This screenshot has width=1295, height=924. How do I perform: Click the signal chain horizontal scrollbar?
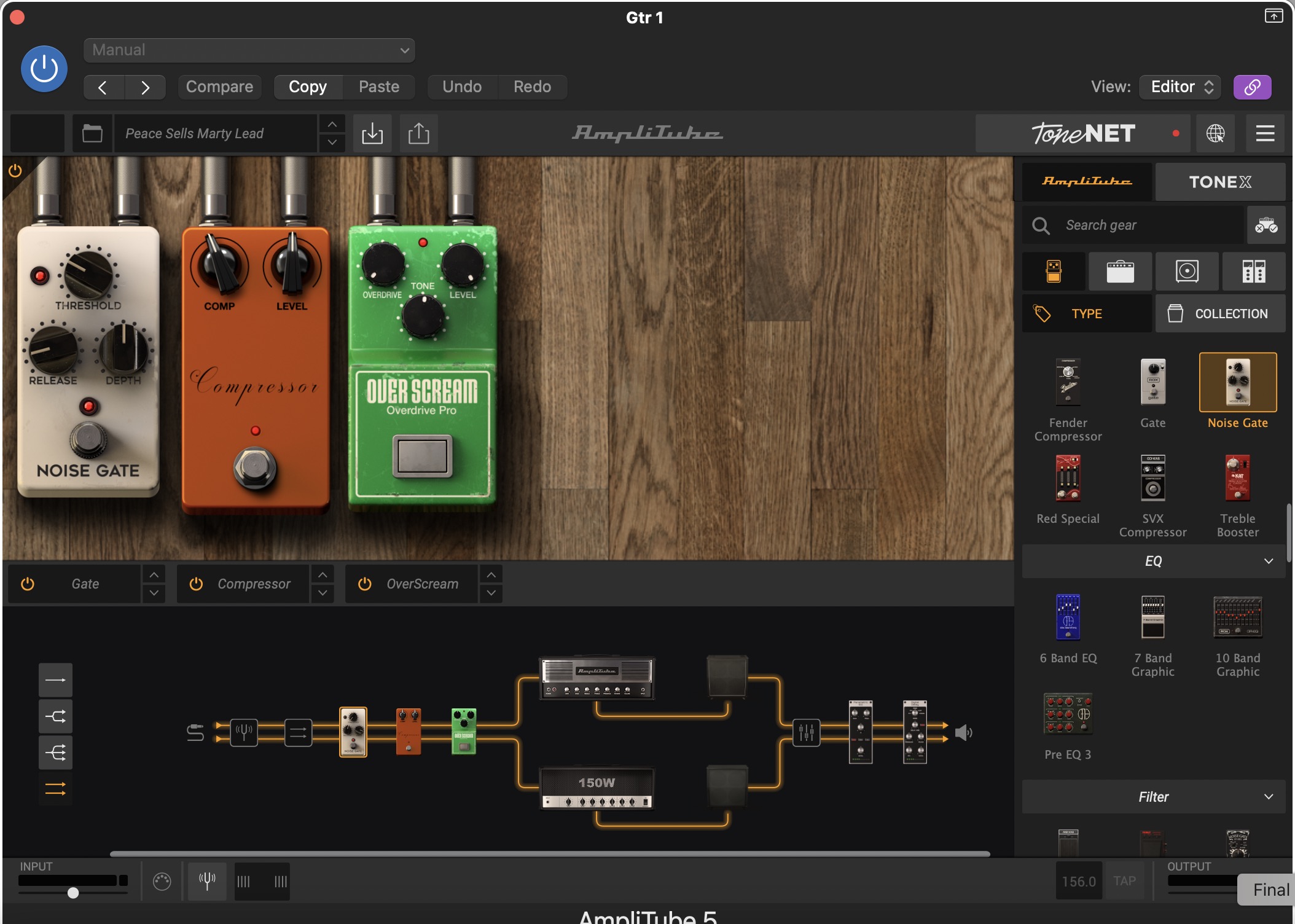pos(550,853)
